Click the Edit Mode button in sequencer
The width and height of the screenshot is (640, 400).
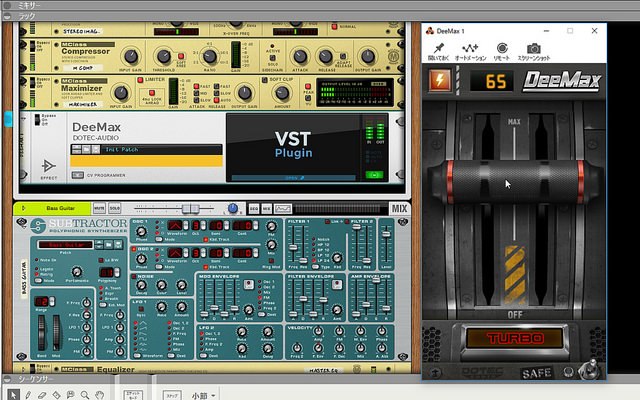tap(133, 395)
